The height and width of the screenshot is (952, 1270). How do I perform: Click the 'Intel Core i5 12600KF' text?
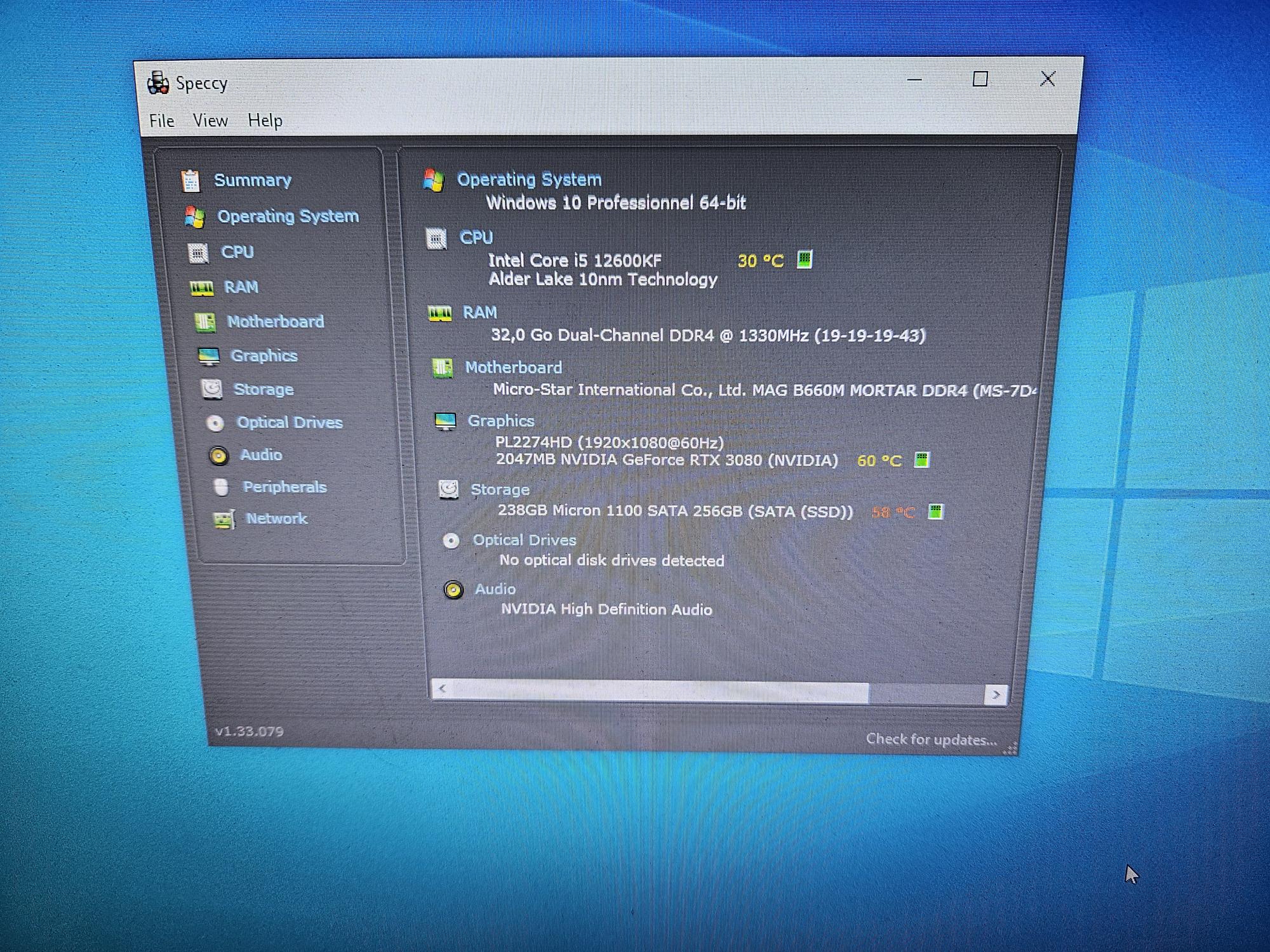[x=575, y=260]
